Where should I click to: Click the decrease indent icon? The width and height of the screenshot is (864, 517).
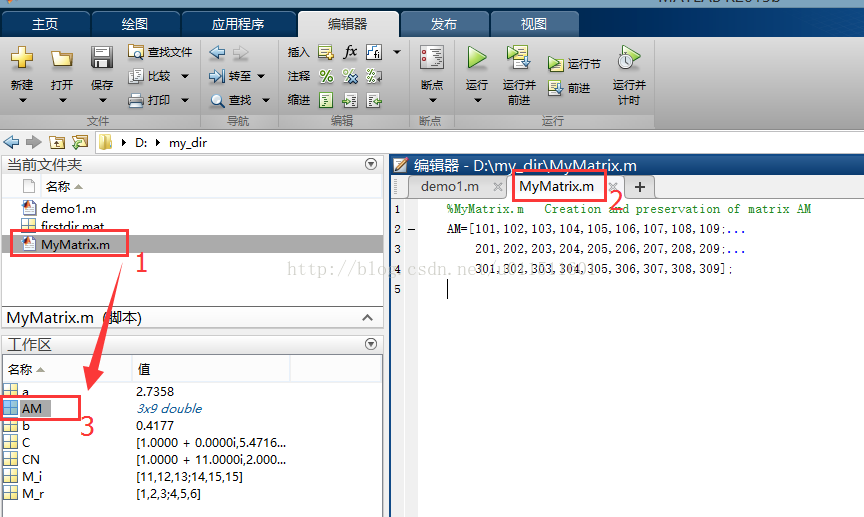point(374,100)
